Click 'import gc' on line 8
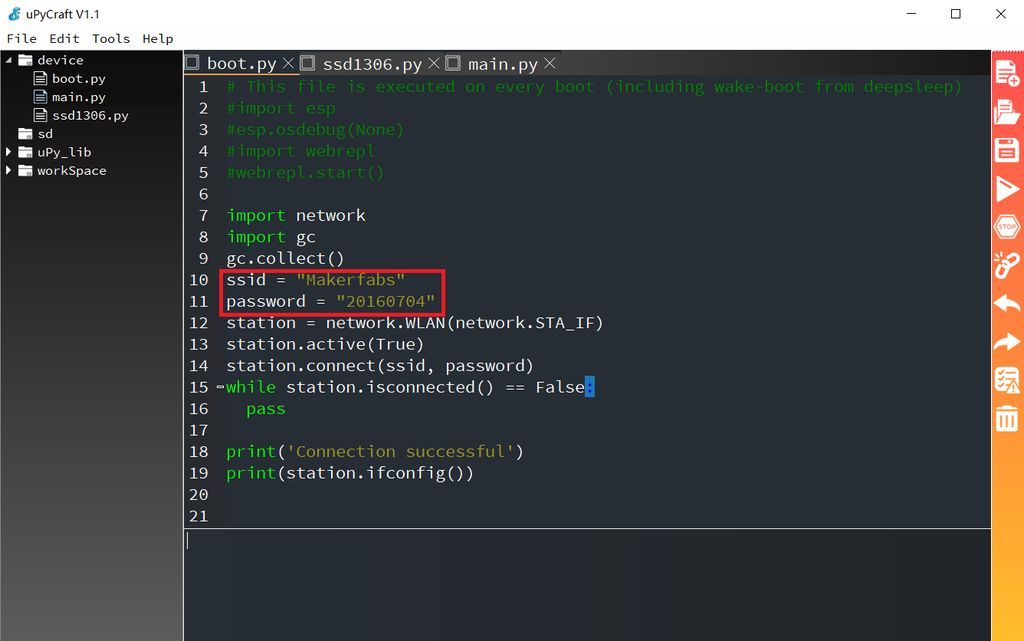 [271, 237]
